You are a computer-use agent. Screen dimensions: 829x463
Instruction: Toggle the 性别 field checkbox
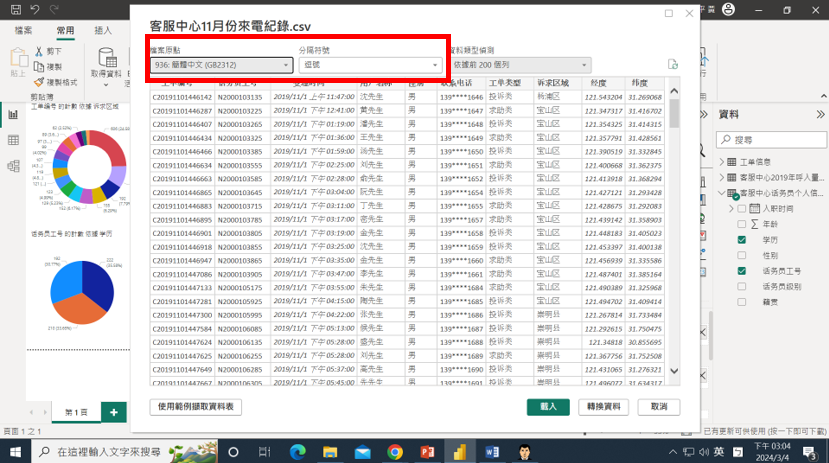pos(741,256)
